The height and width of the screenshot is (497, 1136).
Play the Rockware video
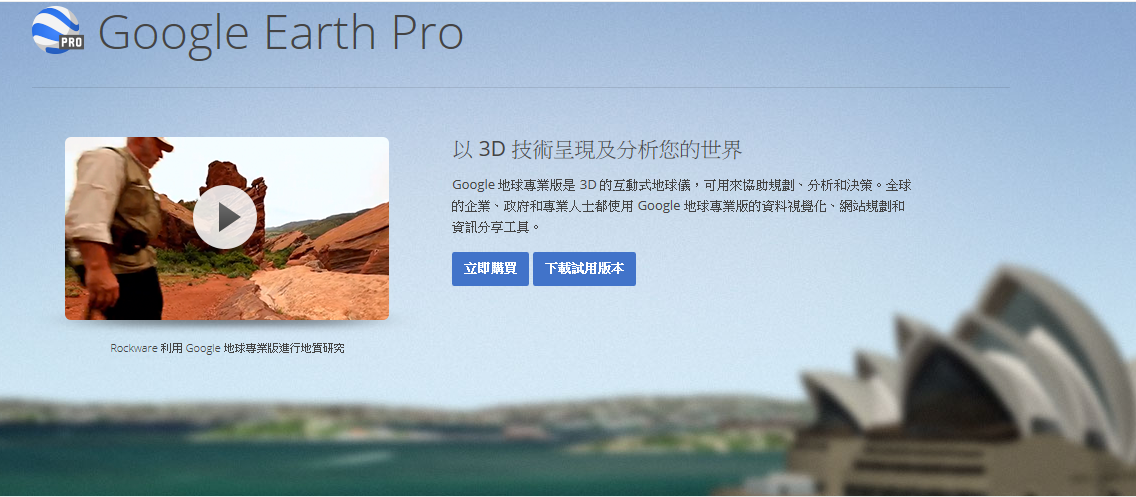225,217
